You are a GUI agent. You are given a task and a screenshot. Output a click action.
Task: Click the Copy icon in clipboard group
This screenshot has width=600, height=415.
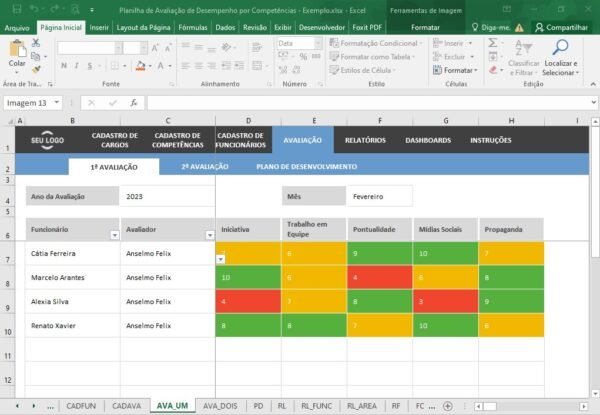pos(35,56)
